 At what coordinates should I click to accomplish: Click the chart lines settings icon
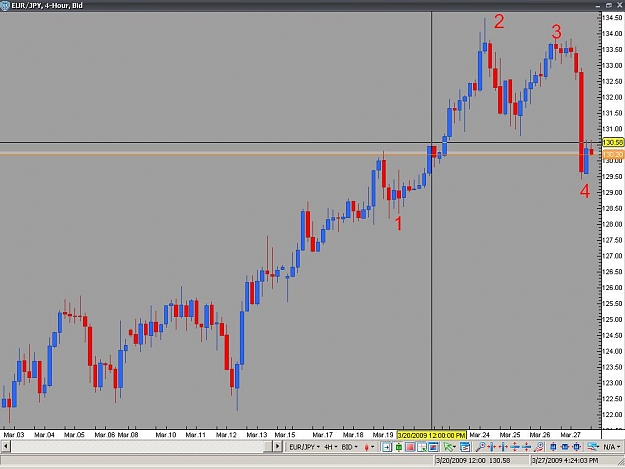coord(593,447)
